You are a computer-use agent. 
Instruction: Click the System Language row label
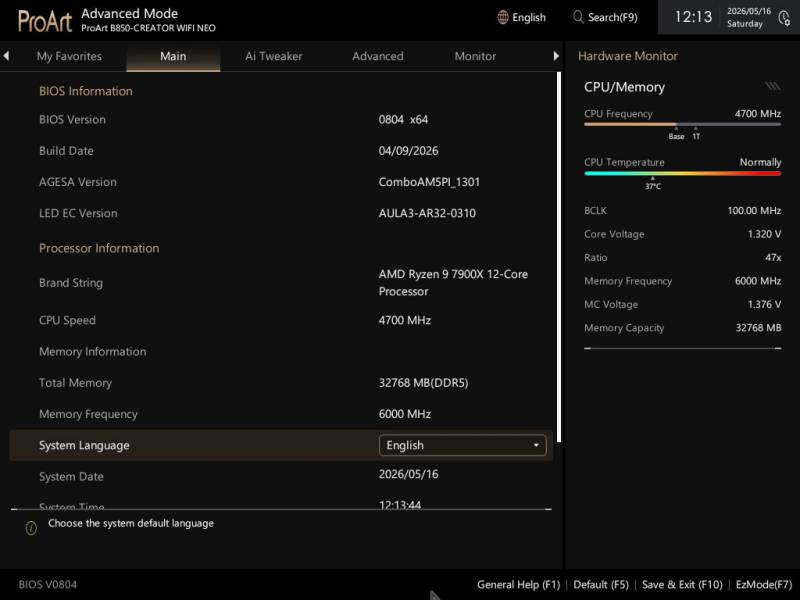coord(84,445)
